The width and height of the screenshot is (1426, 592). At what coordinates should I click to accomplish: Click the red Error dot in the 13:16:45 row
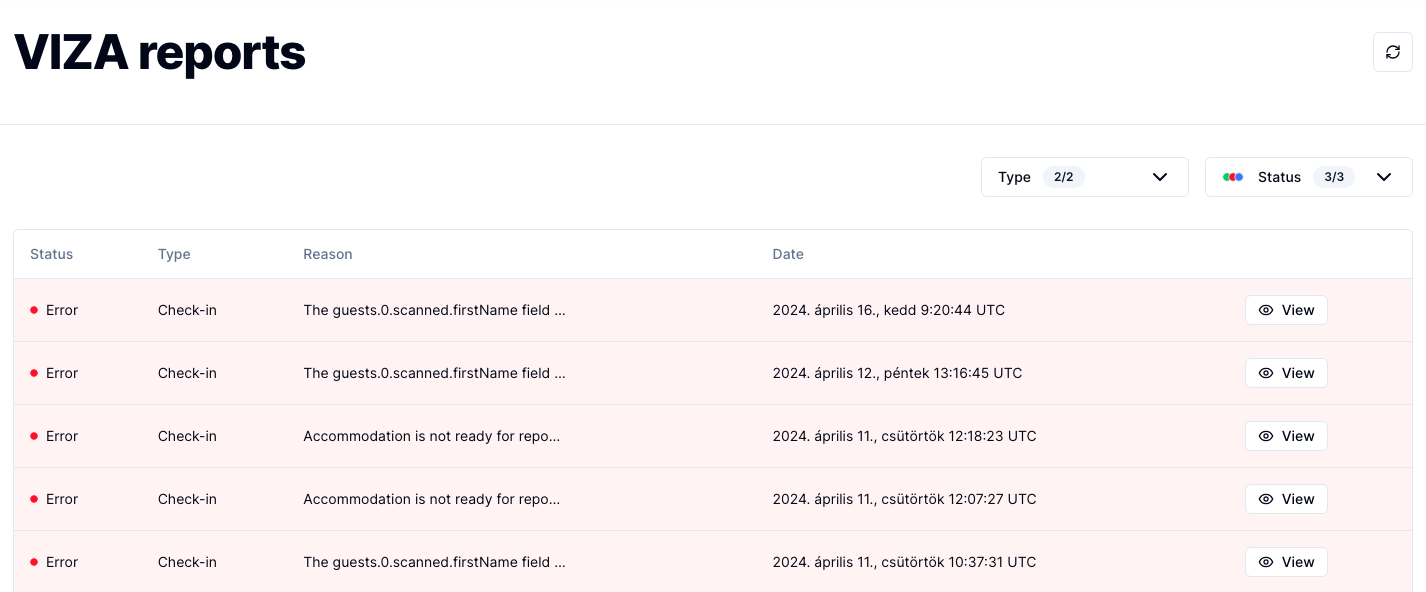[34, 373]
